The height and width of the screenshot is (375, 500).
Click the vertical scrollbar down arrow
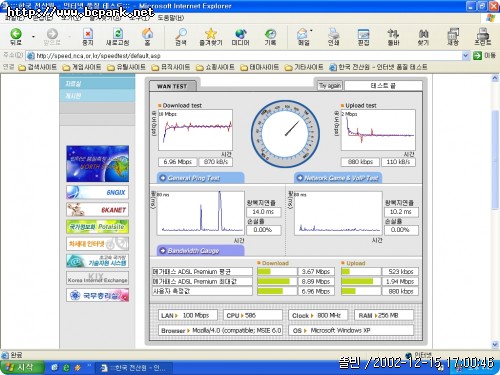coord(495,345)
